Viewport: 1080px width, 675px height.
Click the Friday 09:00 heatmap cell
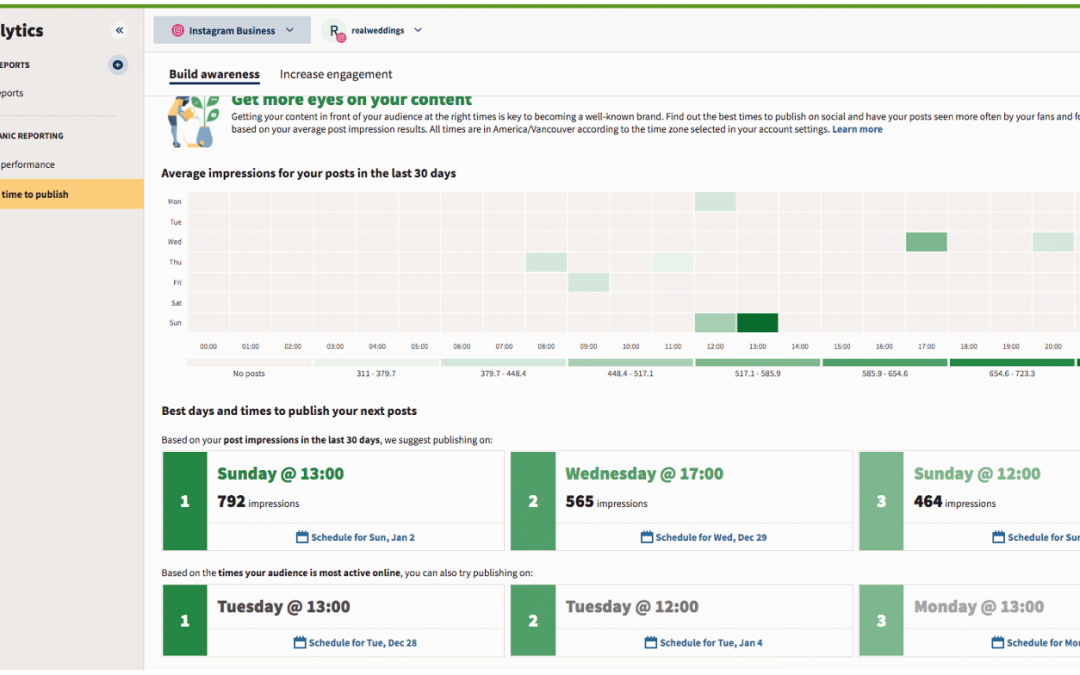tap(588, 282)
